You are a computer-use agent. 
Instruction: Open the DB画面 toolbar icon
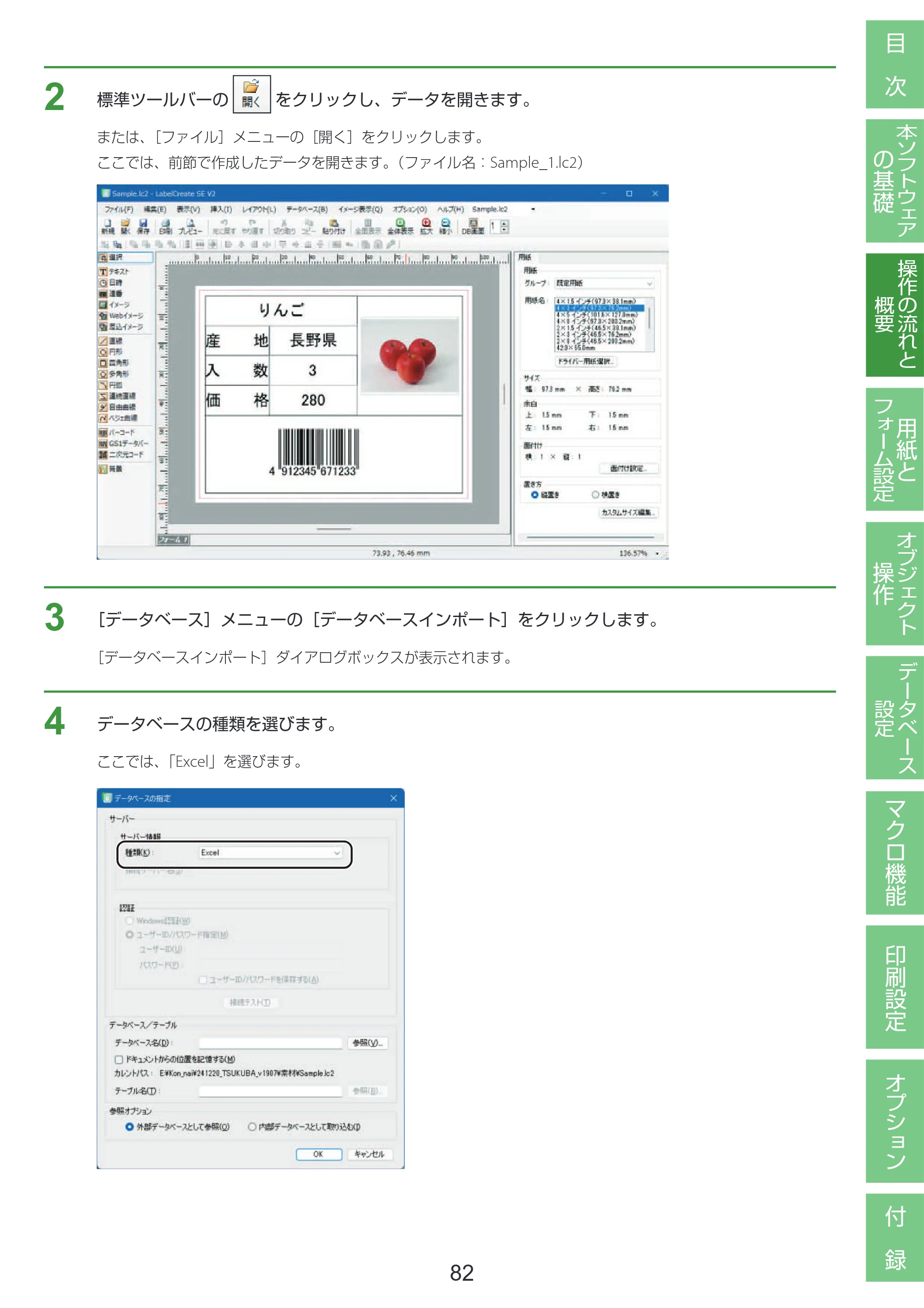click(x=473, y=226)
